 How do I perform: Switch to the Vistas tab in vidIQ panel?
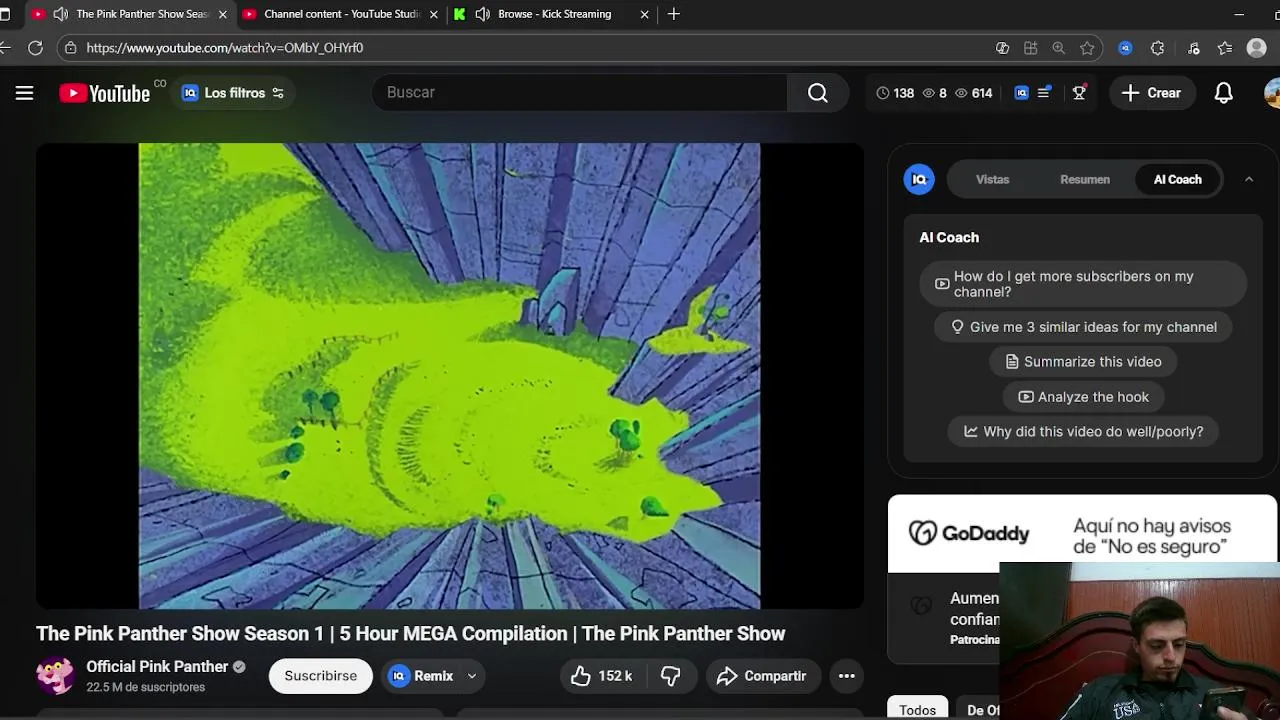click(992, 179)
